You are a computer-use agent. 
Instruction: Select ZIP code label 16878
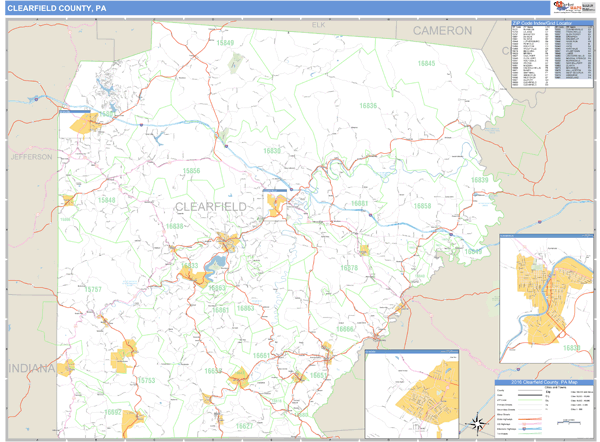[349, 268]
